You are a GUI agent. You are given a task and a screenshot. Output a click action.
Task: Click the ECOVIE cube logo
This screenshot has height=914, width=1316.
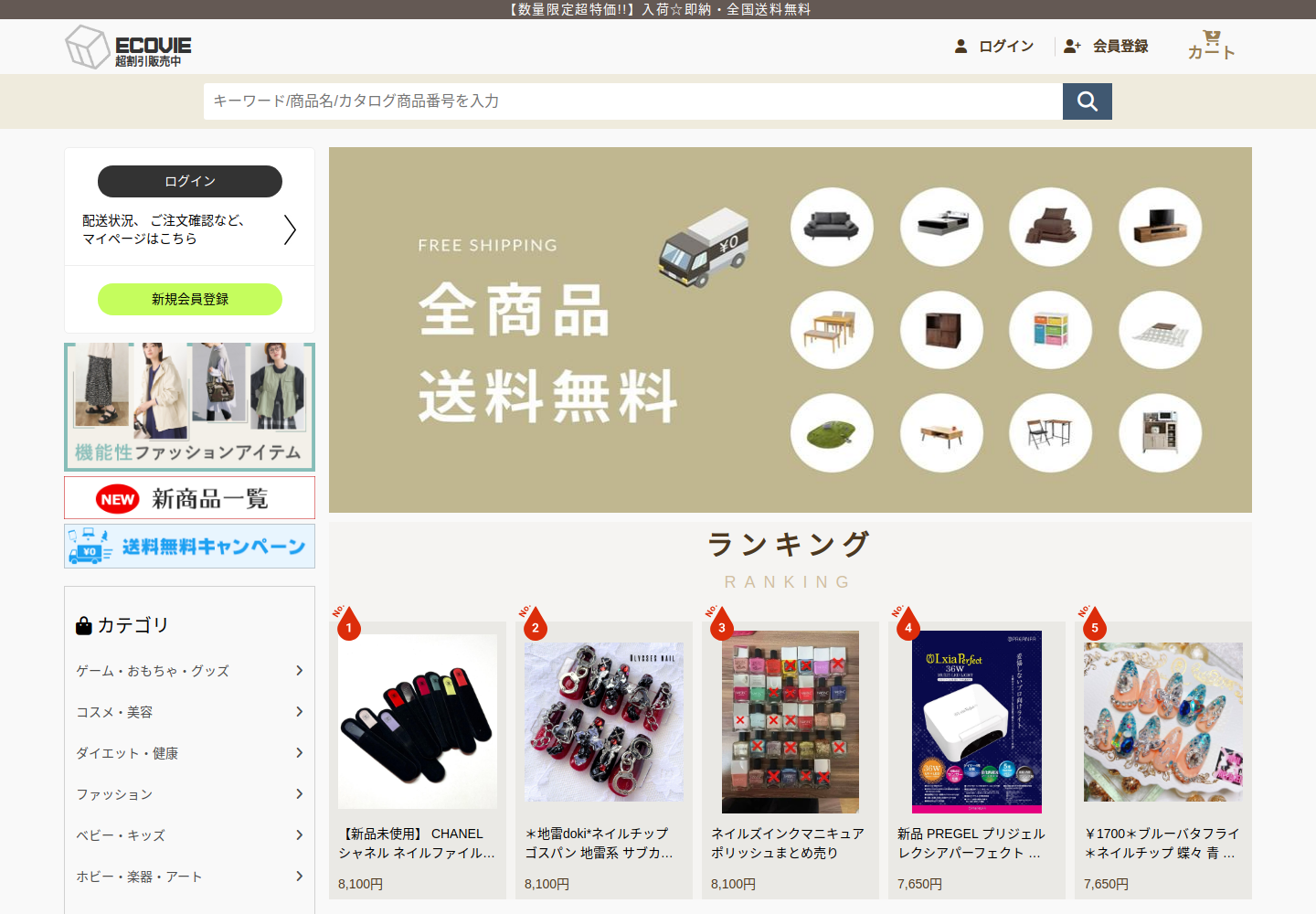88,47
